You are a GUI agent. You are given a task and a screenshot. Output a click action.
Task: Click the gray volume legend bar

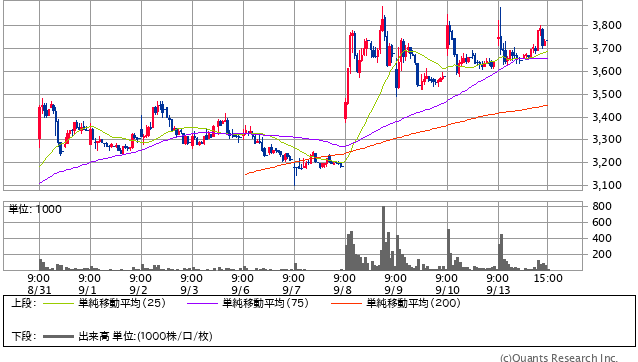pos(59,336)
